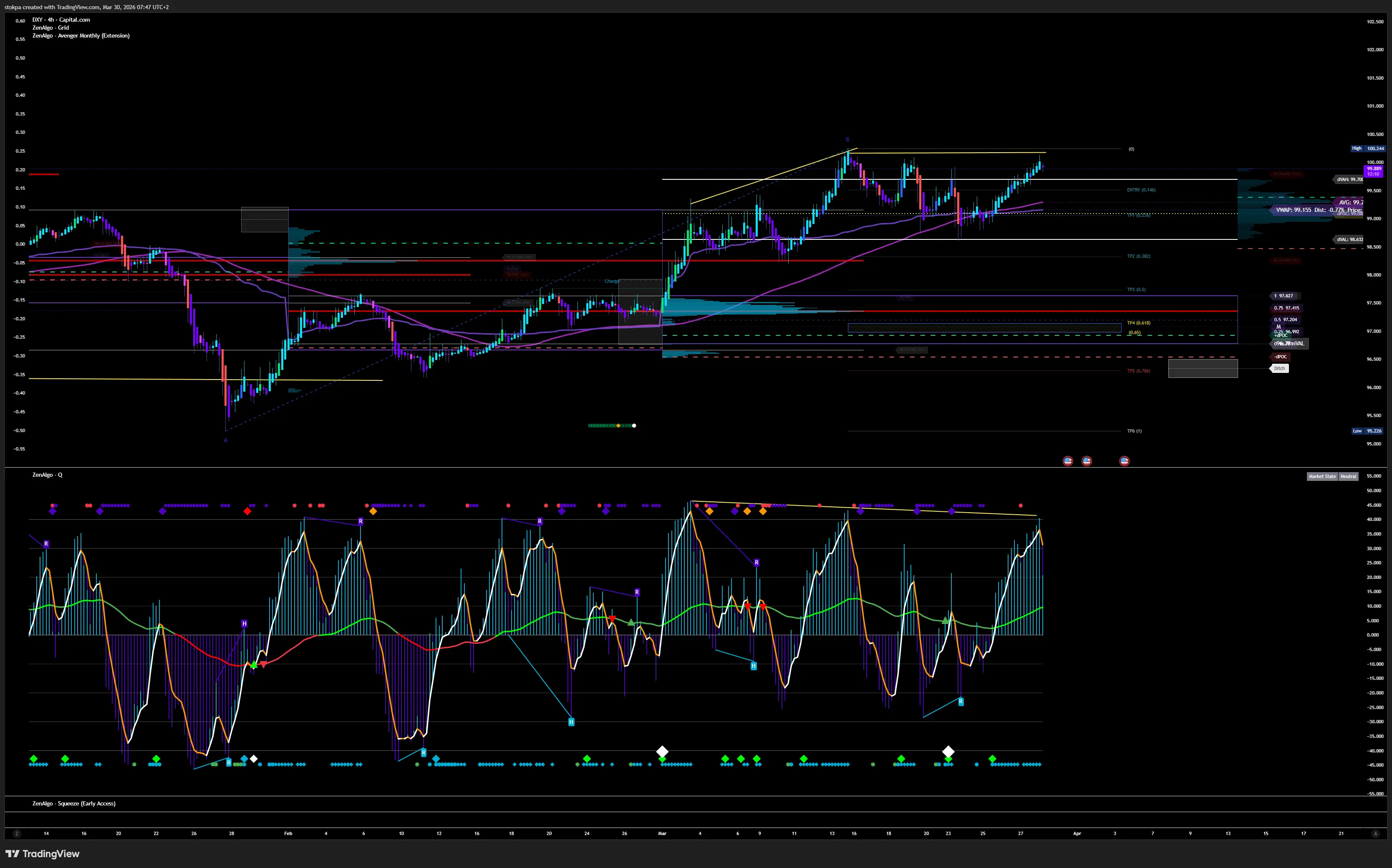Screen dimensions: 1392x868
Task: Click the Z timezone button on time axis
Action: pyautogui.click(x=17, y=833)
